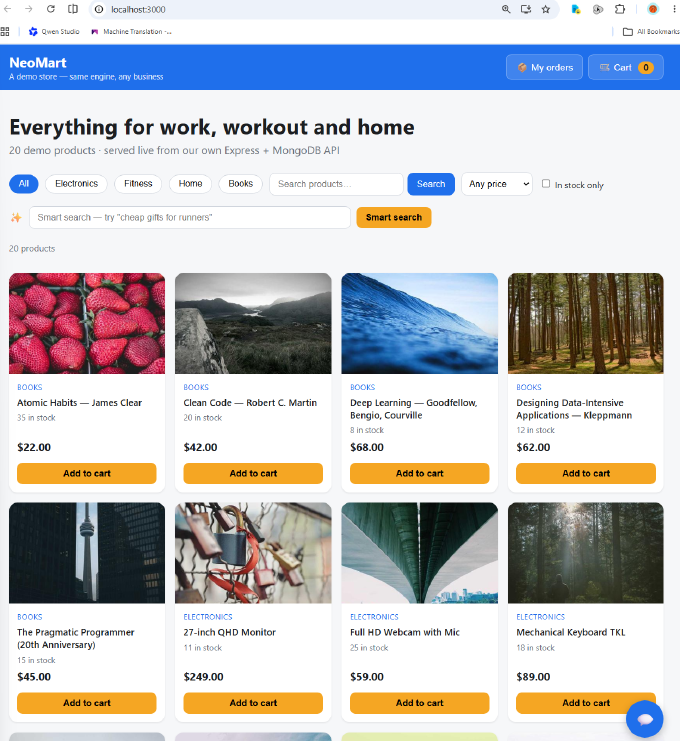Screen dimensions: 680x741
Task: Add 27-inch QHD Monitor to cart
Action: [253, 703]
